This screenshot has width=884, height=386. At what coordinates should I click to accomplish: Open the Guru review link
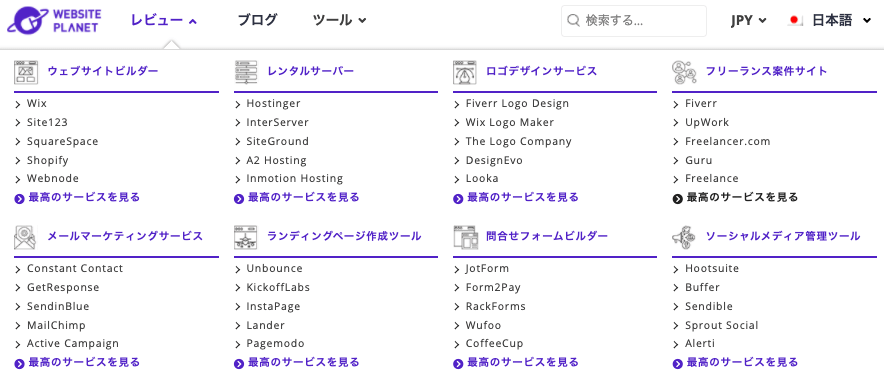pos(699,160)
